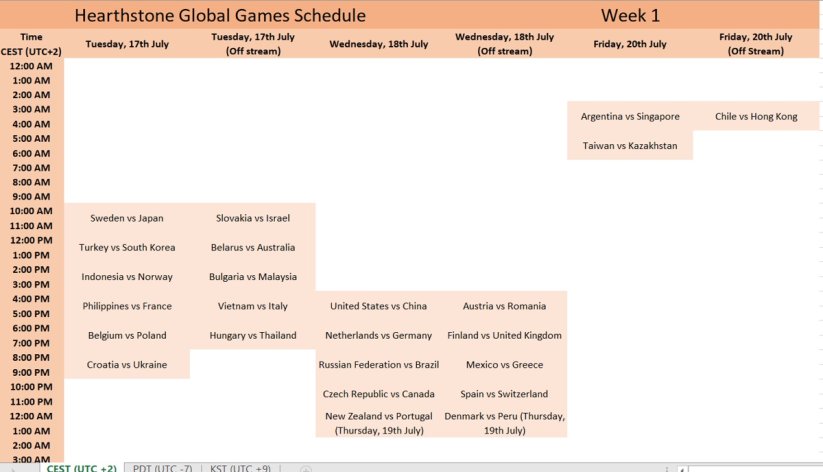
Task: Select the Mexico vs Greece cell
Action: pos(504,364)
